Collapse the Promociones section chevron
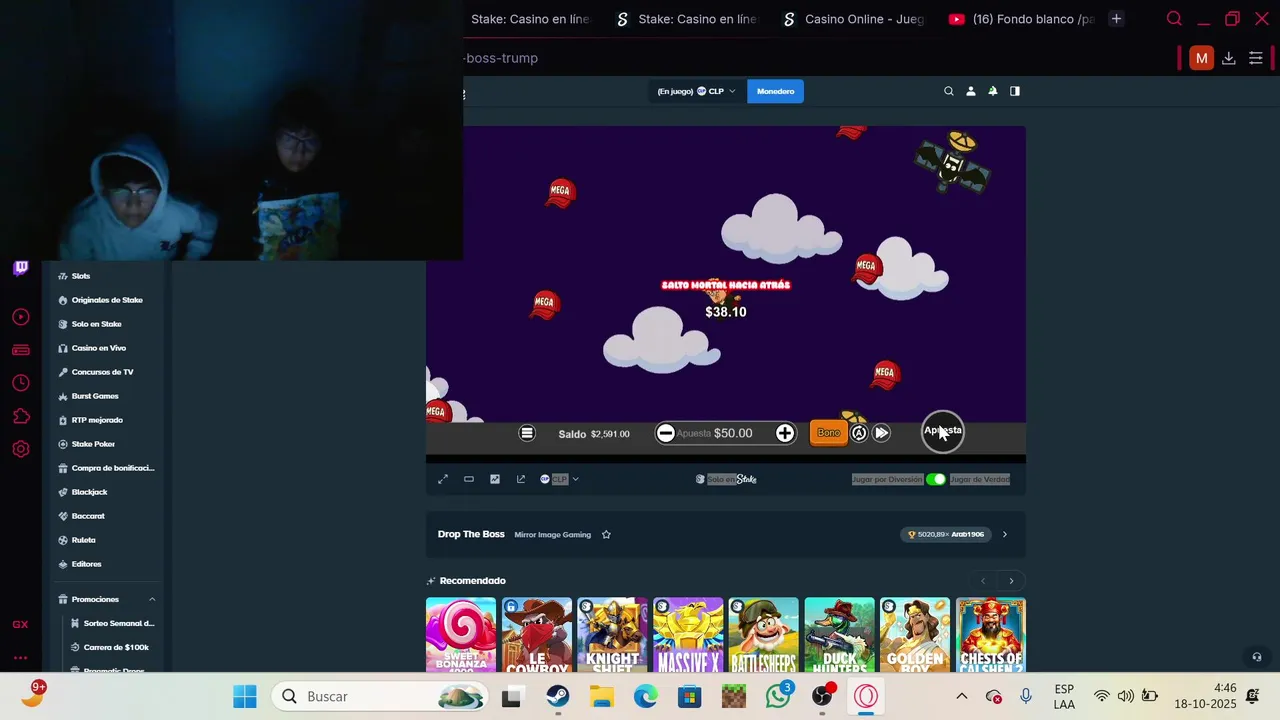Screen dimensions: 1280x720 pos(152,599)
